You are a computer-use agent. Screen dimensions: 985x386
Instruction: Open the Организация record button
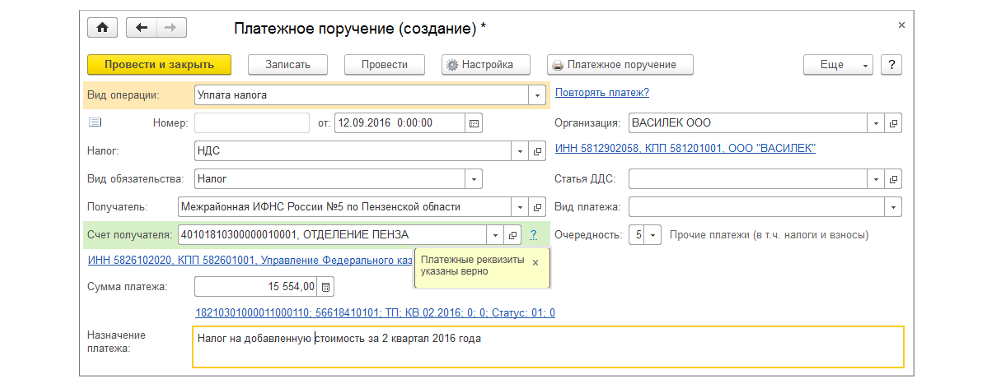893,123
